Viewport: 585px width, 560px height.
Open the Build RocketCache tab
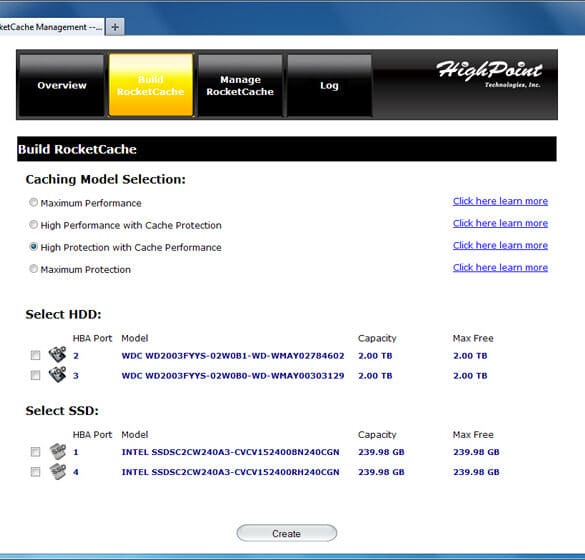(x=151, y=85)
